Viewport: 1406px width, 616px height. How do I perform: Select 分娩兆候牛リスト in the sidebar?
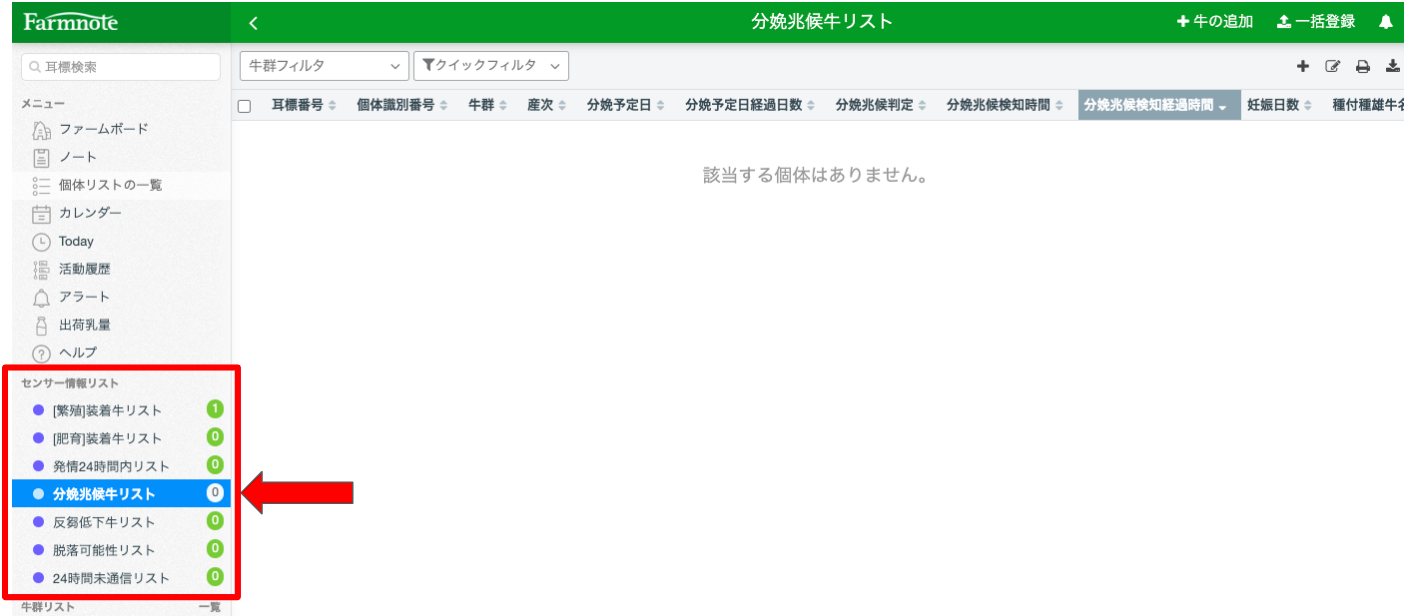[121, 494]
